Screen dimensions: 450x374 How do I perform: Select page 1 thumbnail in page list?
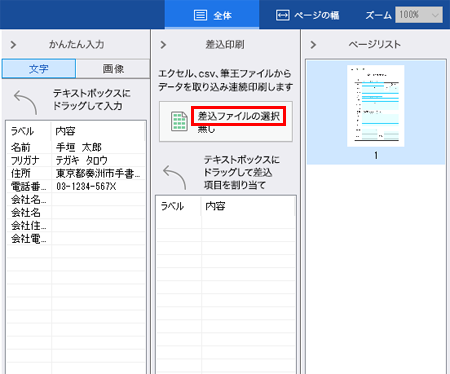tap(376, 106)
